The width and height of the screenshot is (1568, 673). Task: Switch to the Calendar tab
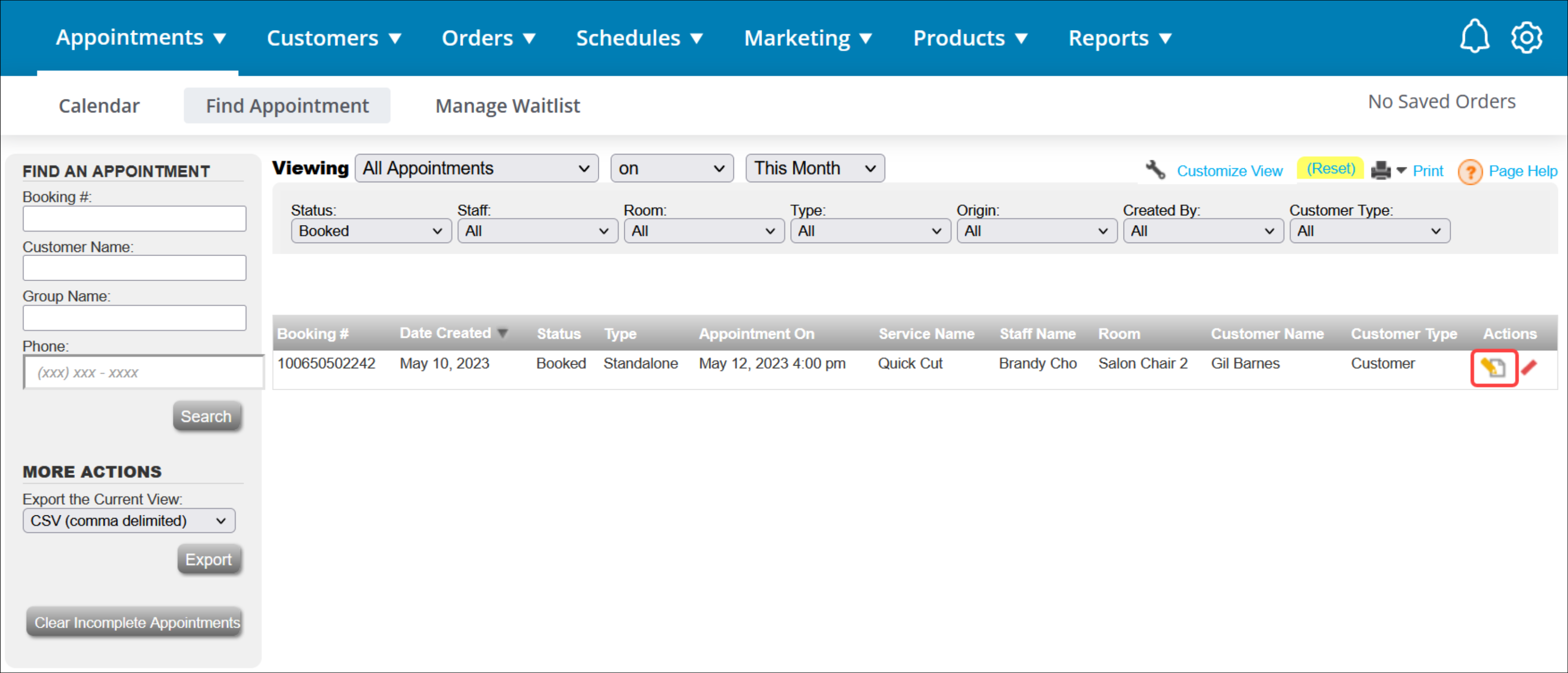point(98,106)
